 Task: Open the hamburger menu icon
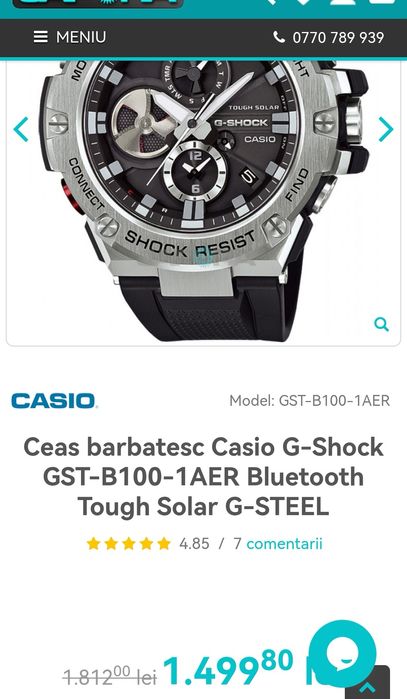[41, 37]
